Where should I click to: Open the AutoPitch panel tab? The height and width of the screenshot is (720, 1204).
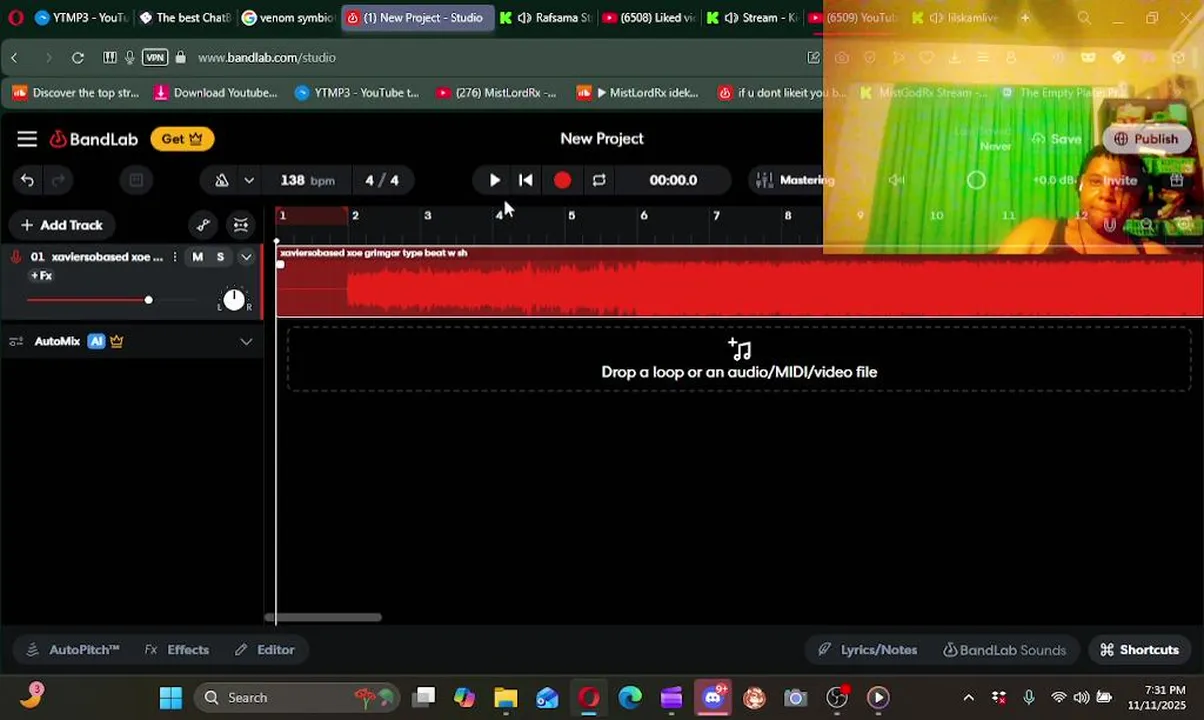pyautogui.click(x=73, y=650)
